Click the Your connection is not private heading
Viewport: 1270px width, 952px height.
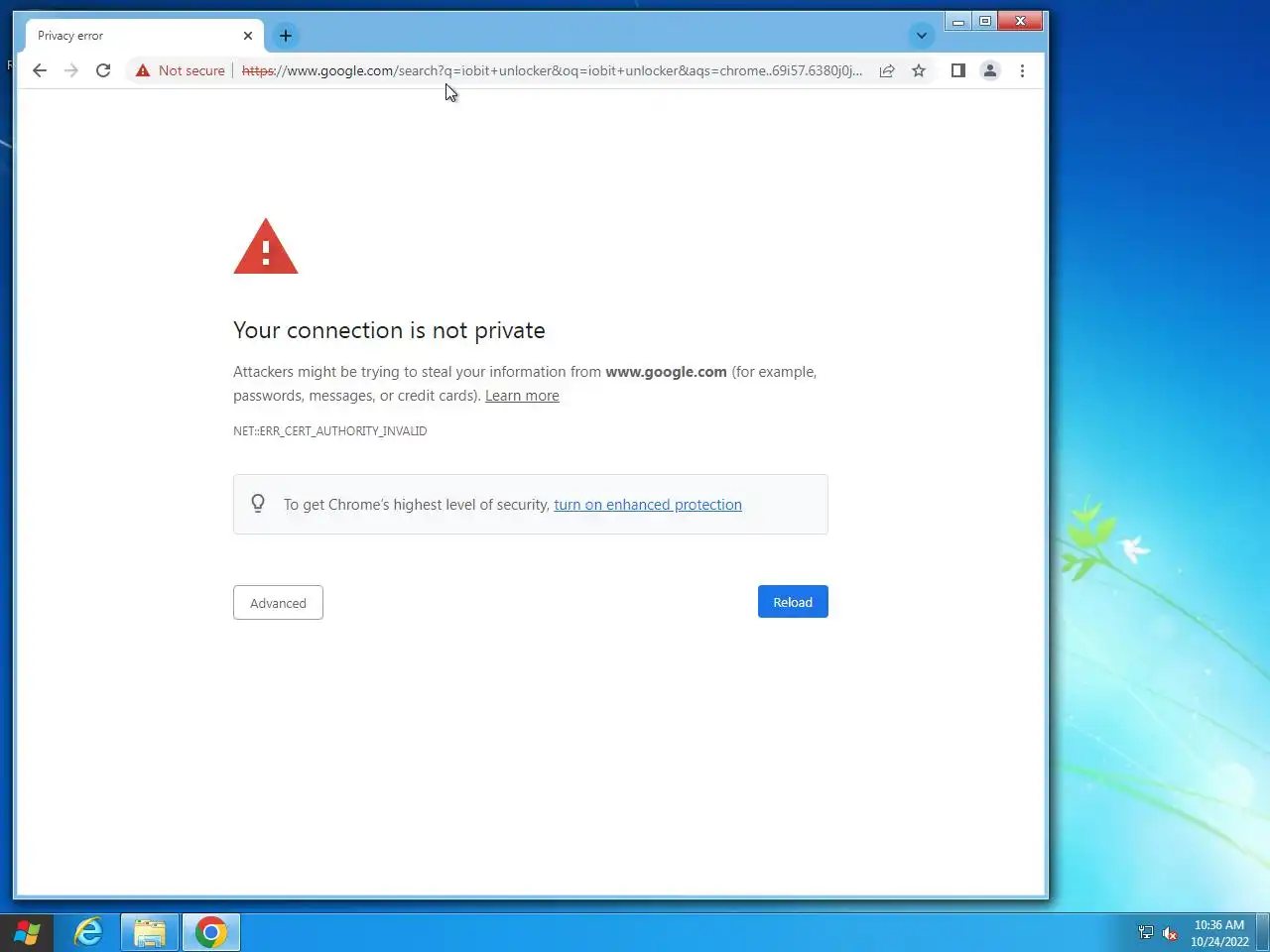point(389,330)
